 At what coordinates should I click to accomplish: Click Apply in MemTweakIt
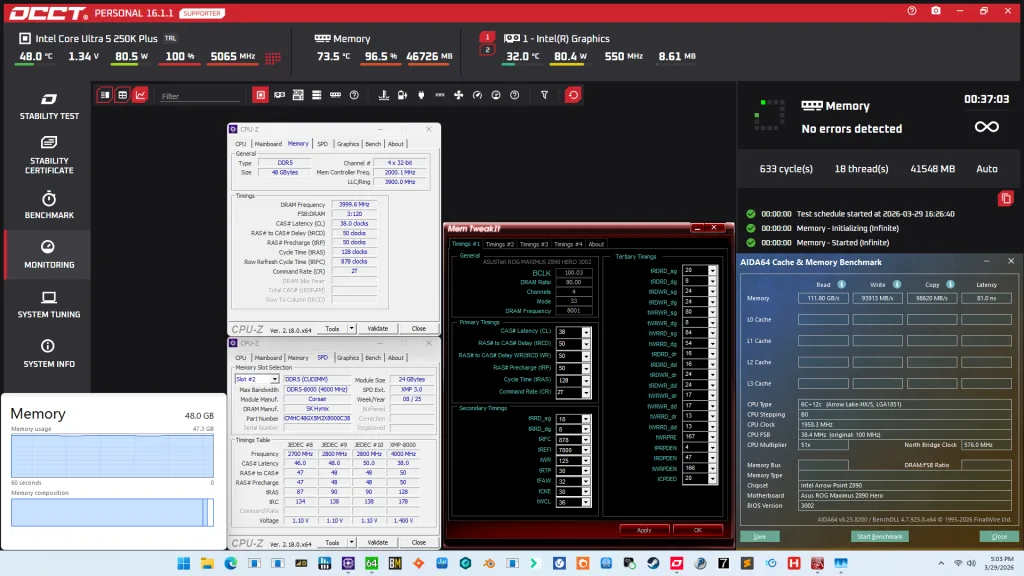[644, 530]
